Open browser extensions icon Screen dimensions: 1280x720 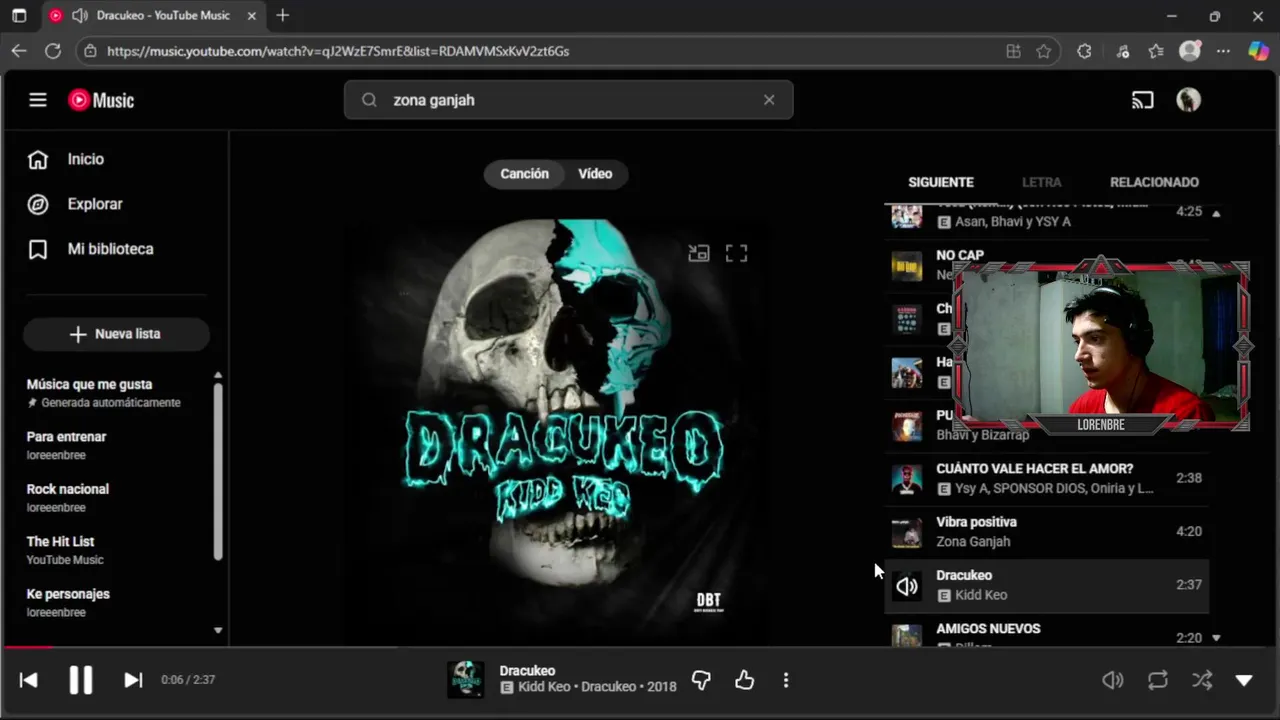(x=1084, y=51)
